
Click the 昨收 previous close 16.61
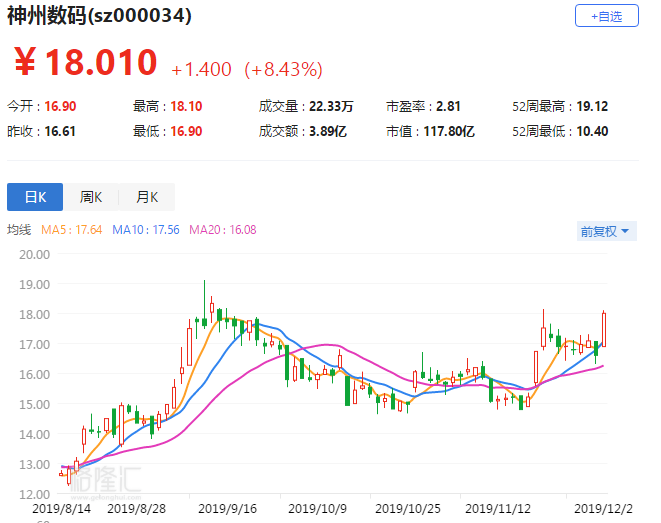(60, 131)
